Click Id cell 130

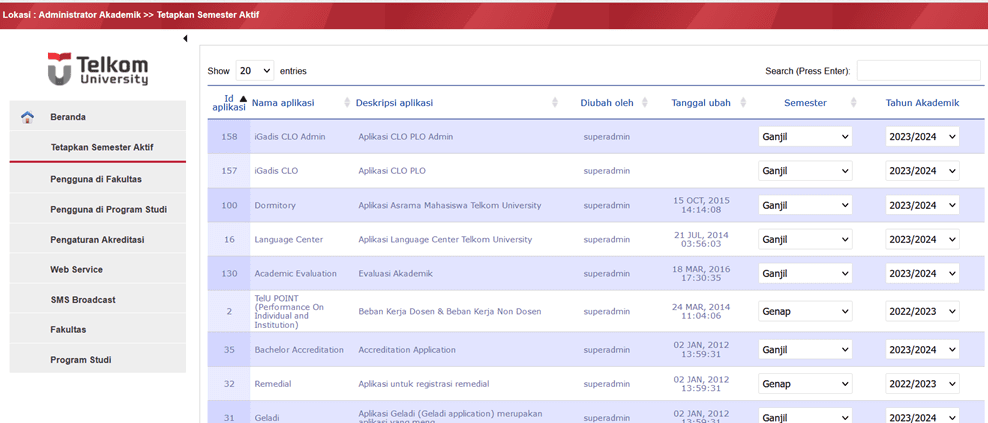point(229,274)
